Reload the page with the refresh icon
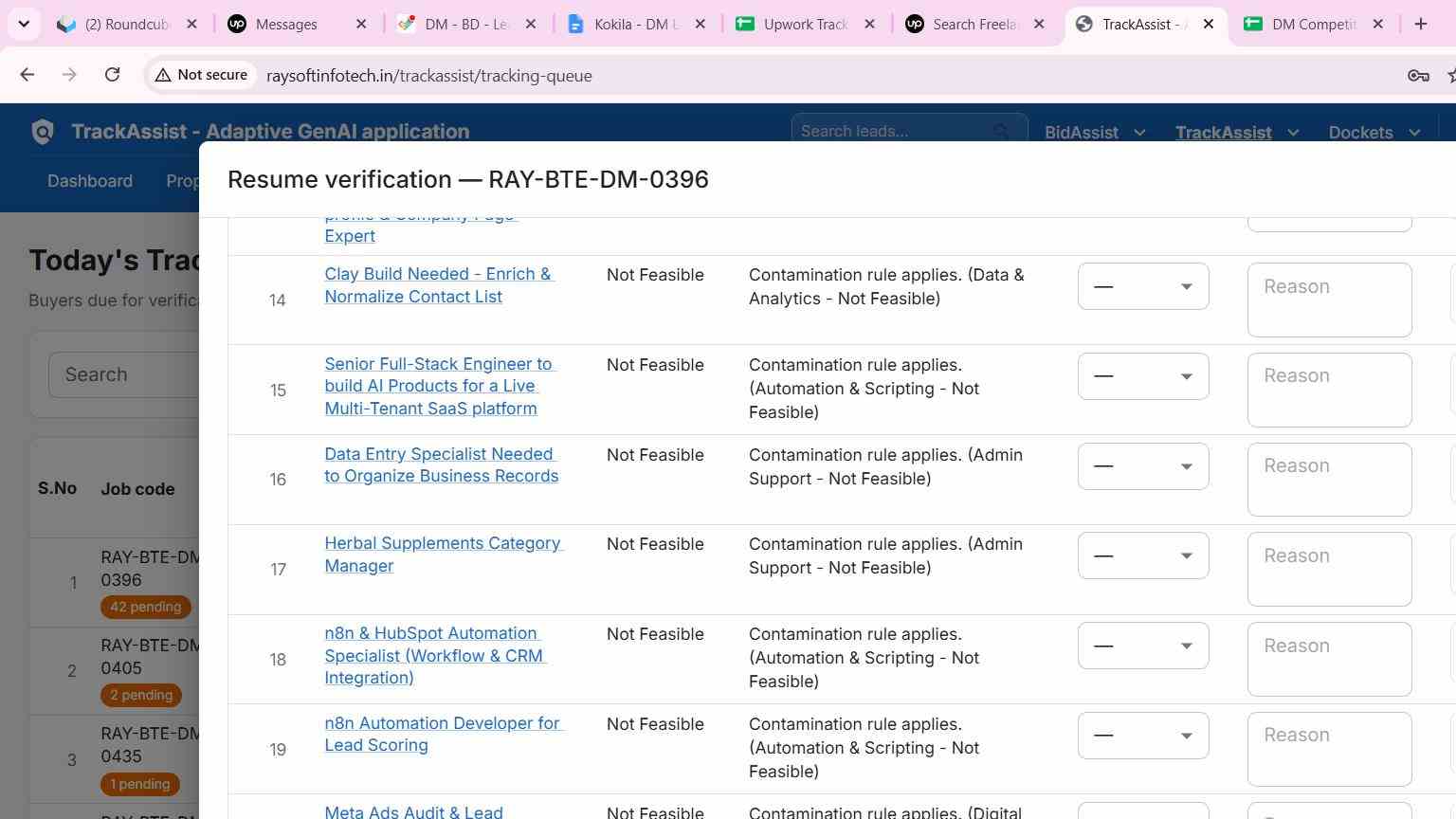Viewport: 1456px width, 819px height. [x=112, y=75]
